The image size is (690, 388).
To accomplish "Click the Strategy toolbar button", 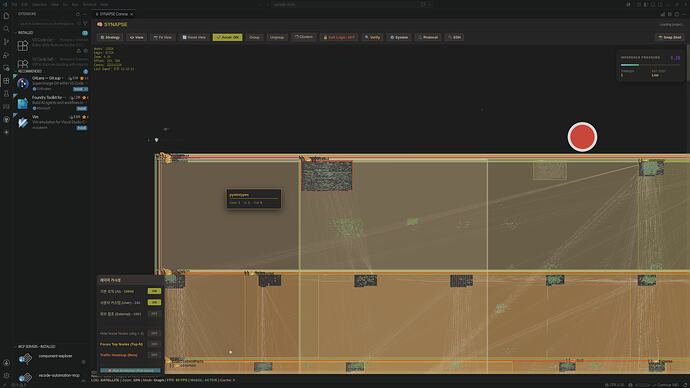I will click(110, 37).
